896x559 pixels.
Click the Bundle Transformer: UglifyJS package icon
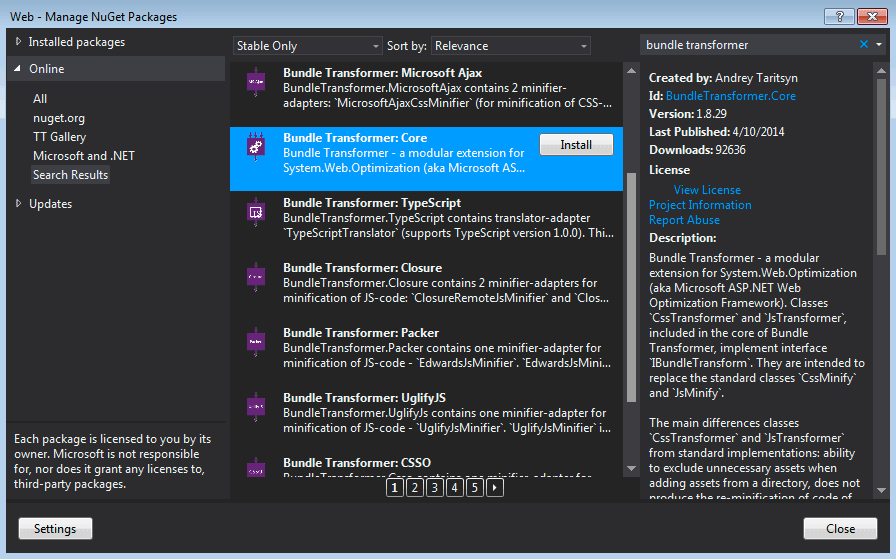click(x=255, y=408)
